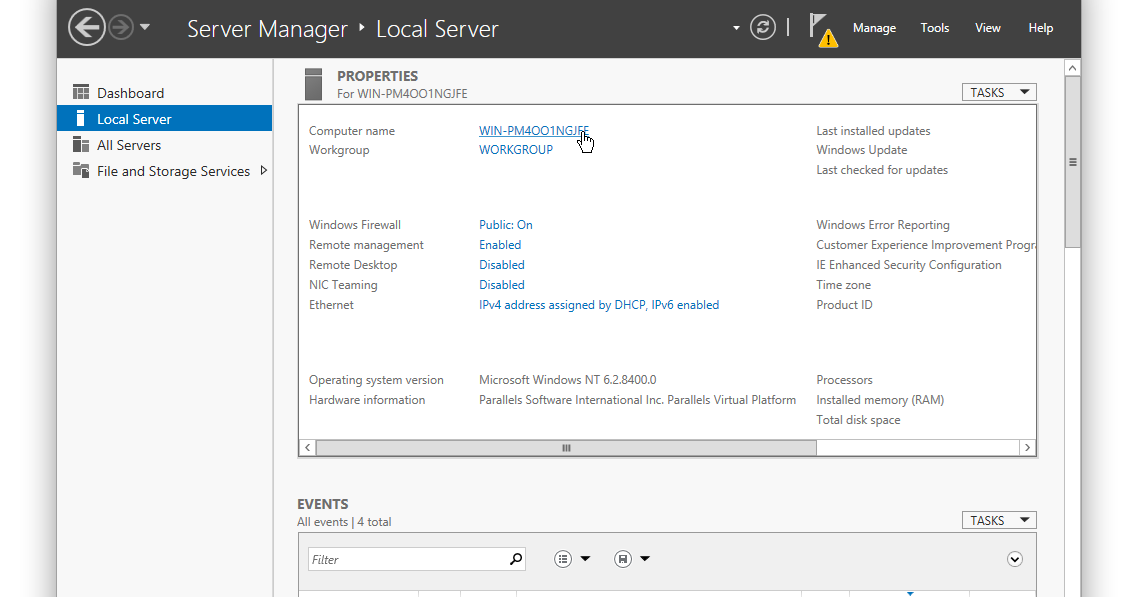
Task: Open Windows Firewall via Public: On link
Action: [505, 224]
